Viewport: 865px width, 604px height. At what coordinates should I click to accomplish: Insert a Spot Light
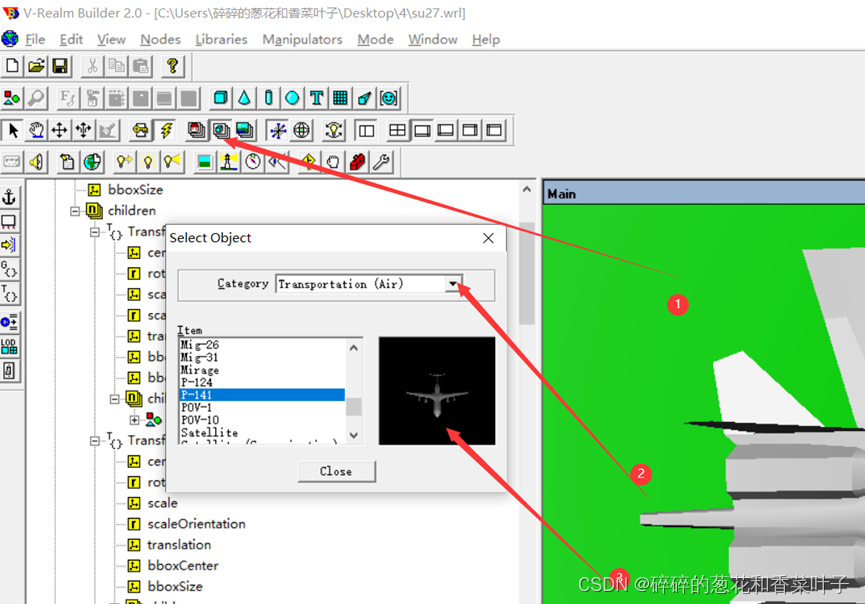172,162
